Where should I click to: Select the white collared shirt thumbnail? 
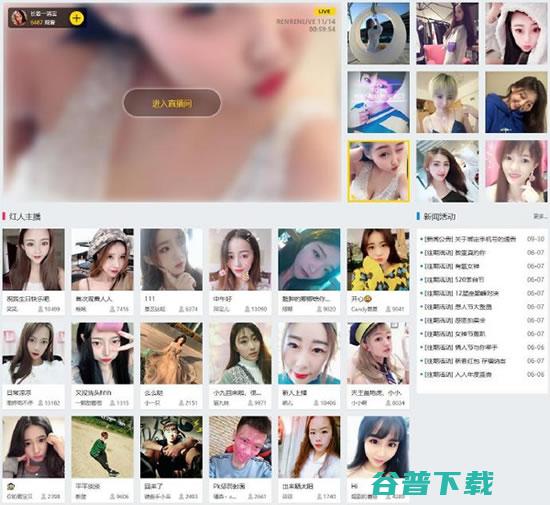(x=447, y=171)
